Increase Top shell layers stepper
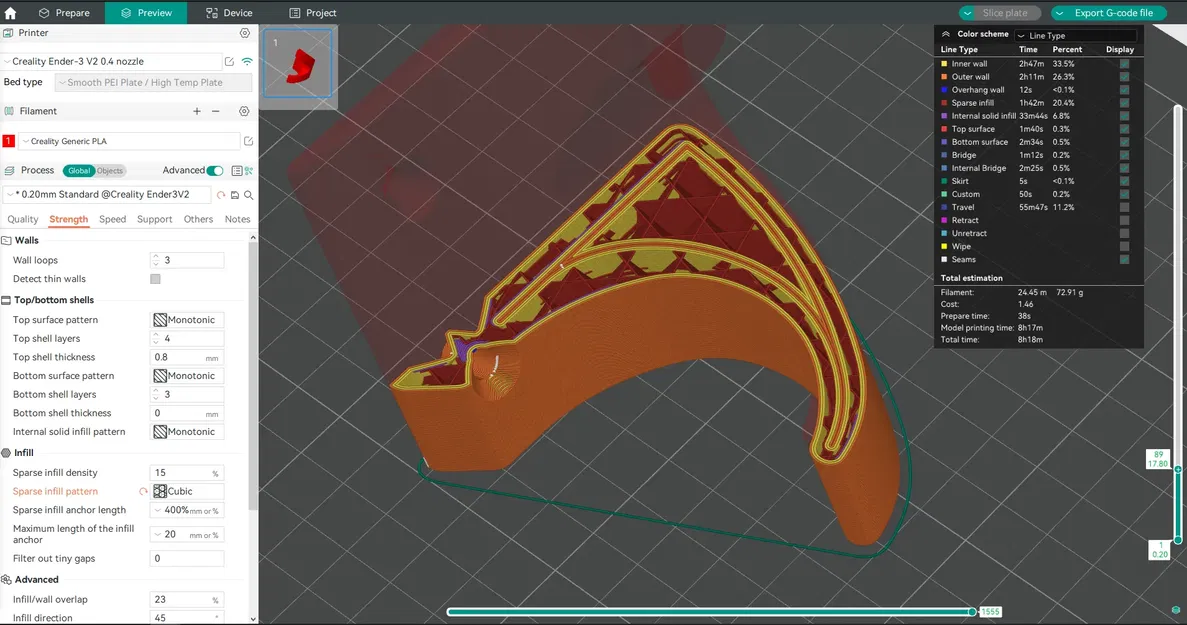The image size is (1187, 625). tap(156, 335)
